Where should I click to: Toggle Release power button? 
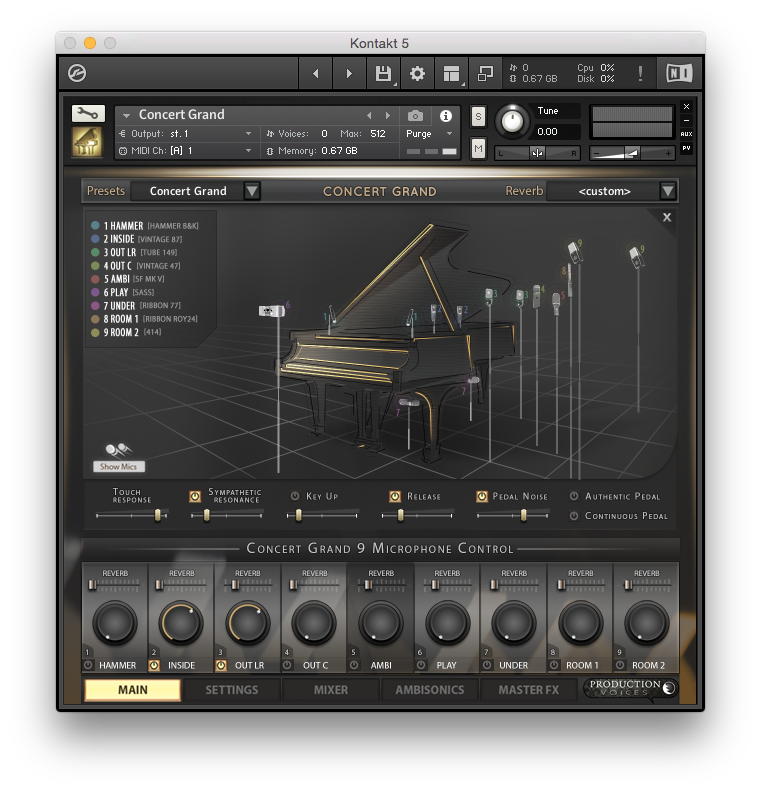click(x=395, y=497)
